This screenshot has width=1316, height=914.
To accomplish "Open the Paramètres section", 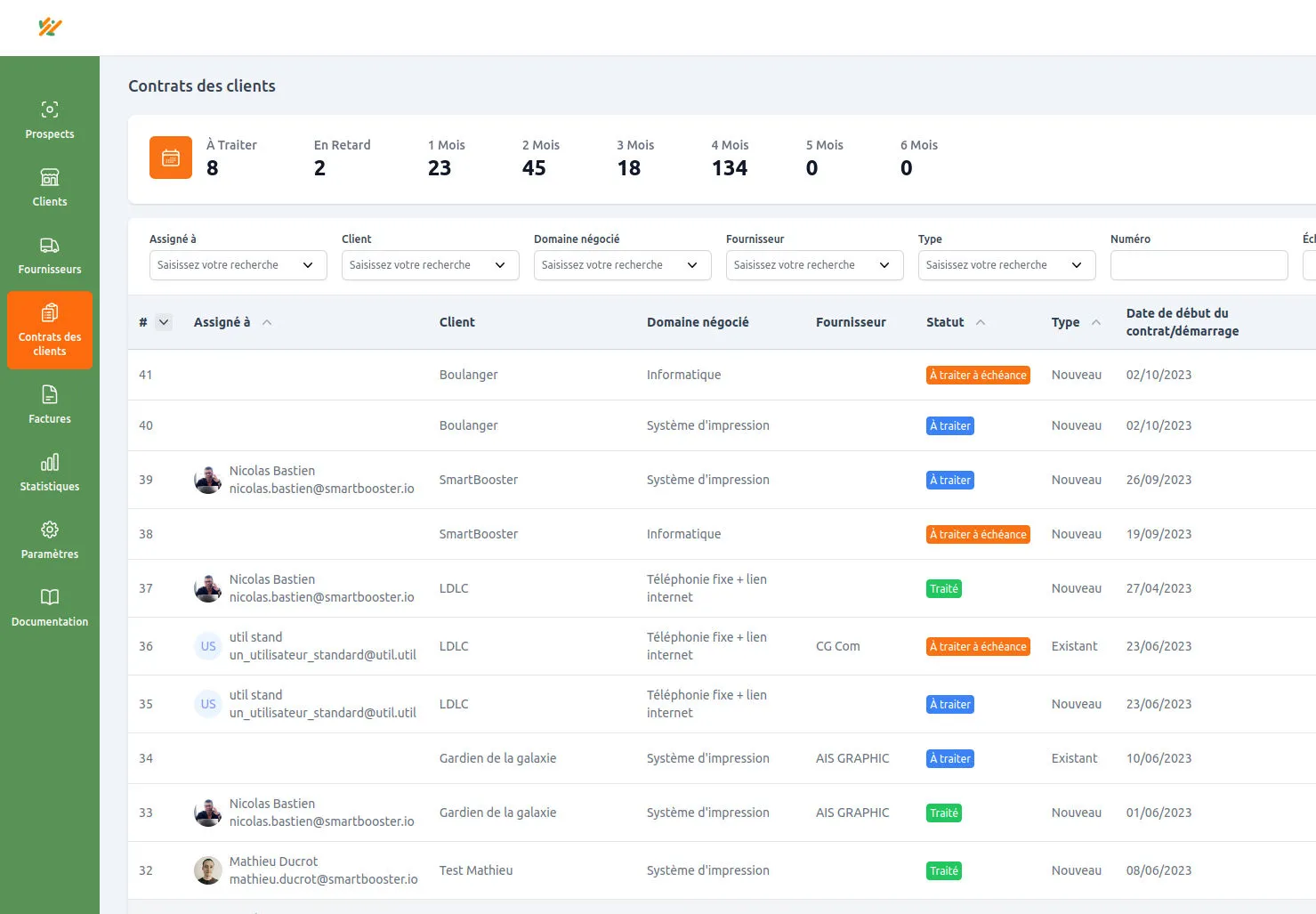I will pos(49,539).
